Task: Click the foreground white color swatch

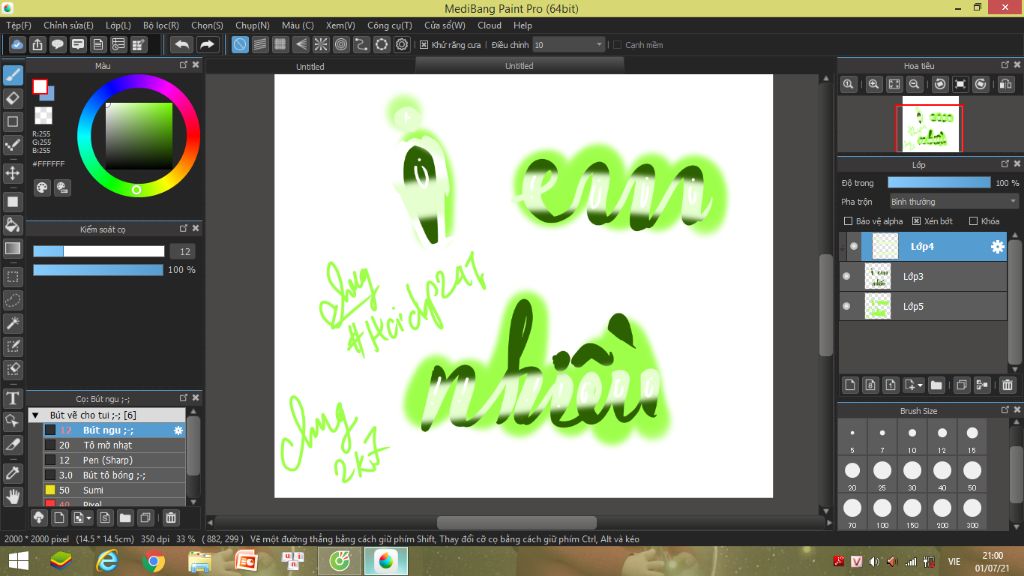Action: point(40,86)
